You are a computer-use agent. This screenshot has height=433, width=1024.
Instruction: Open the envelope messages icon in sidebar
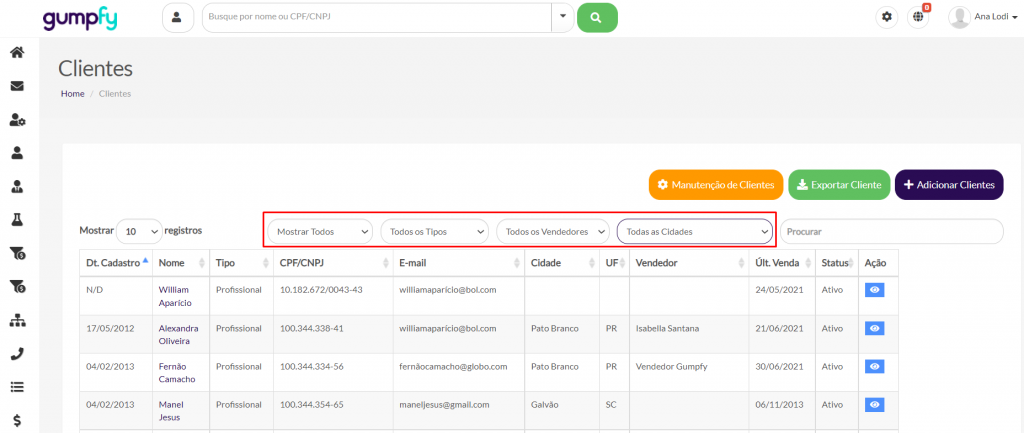point(17,86)
